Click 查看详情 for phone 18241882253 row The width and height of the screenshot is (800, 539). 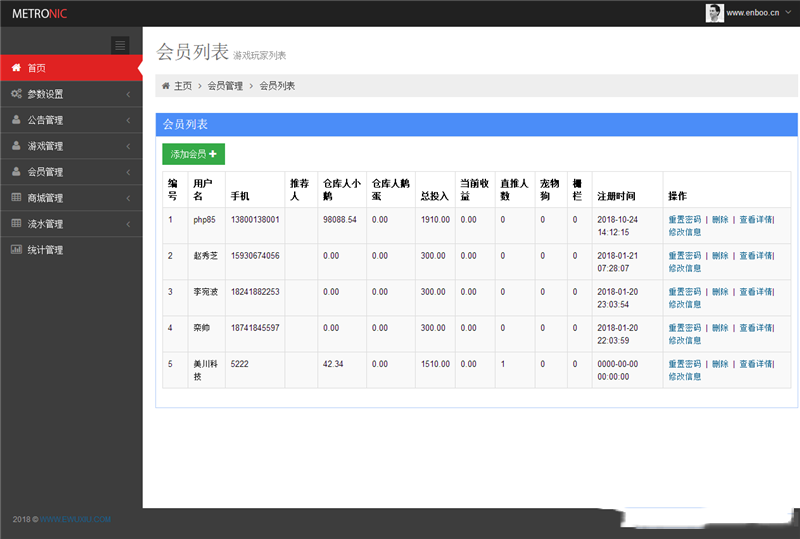click(756, 292)
